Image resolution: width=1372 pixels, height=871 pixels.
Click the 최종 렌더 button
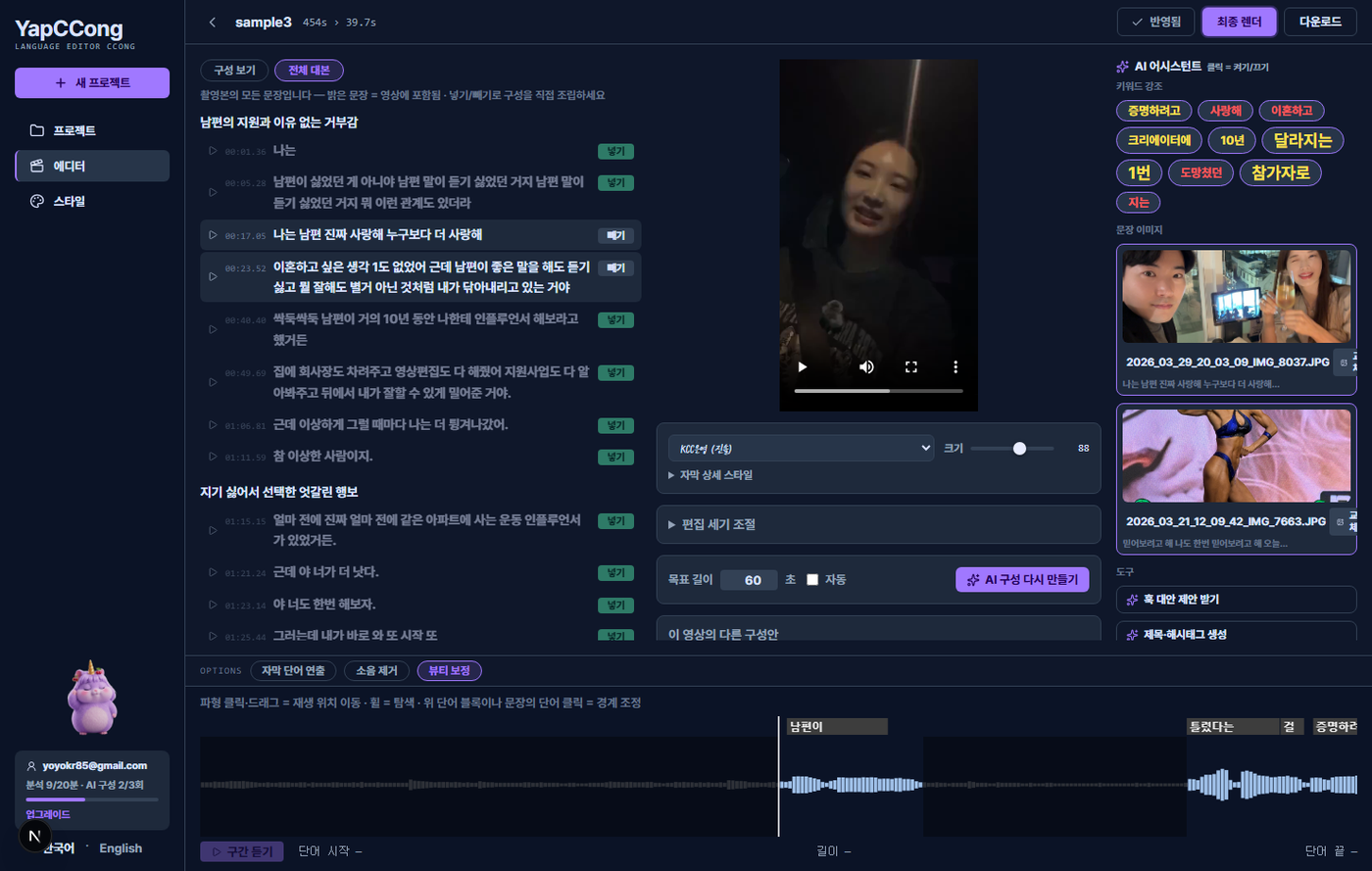click(1240, 22)
